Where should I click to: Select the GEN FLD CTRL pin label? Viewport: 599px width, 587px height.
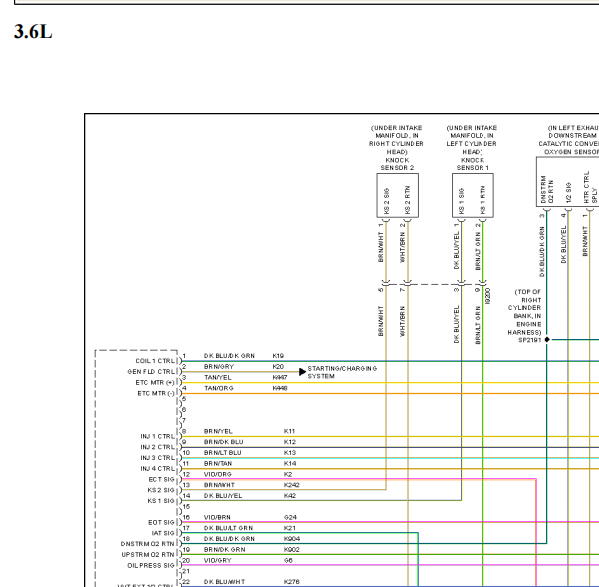click(151, 372)
